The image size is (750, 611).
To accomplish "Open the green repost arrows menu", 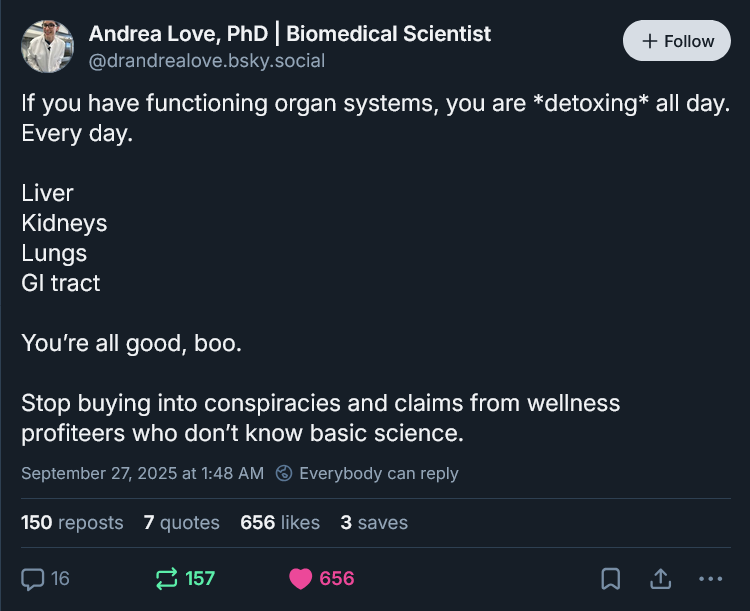I will click(166, 578).
